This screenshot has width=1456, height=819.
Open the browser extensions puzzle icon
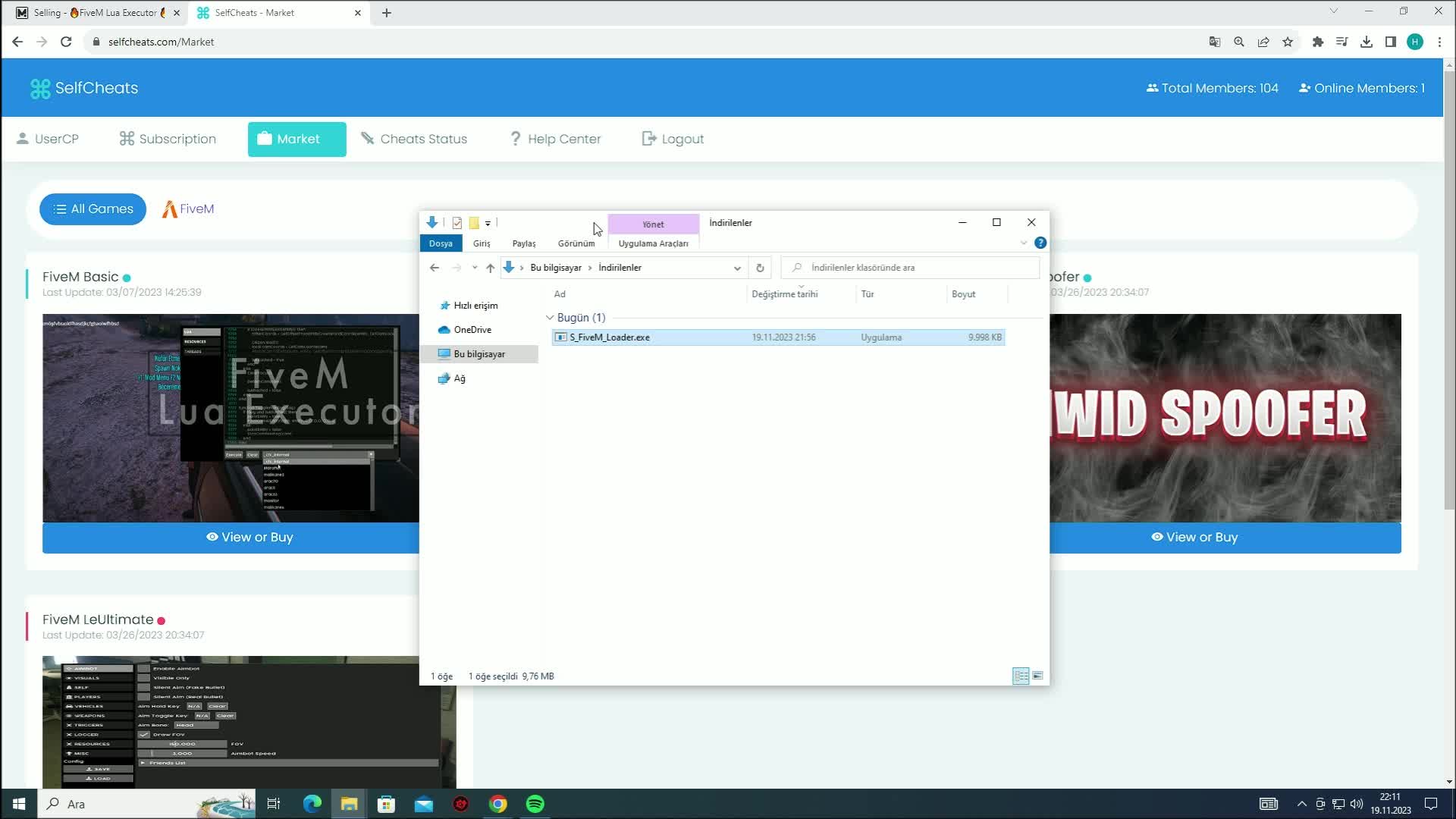point(1318,42)
